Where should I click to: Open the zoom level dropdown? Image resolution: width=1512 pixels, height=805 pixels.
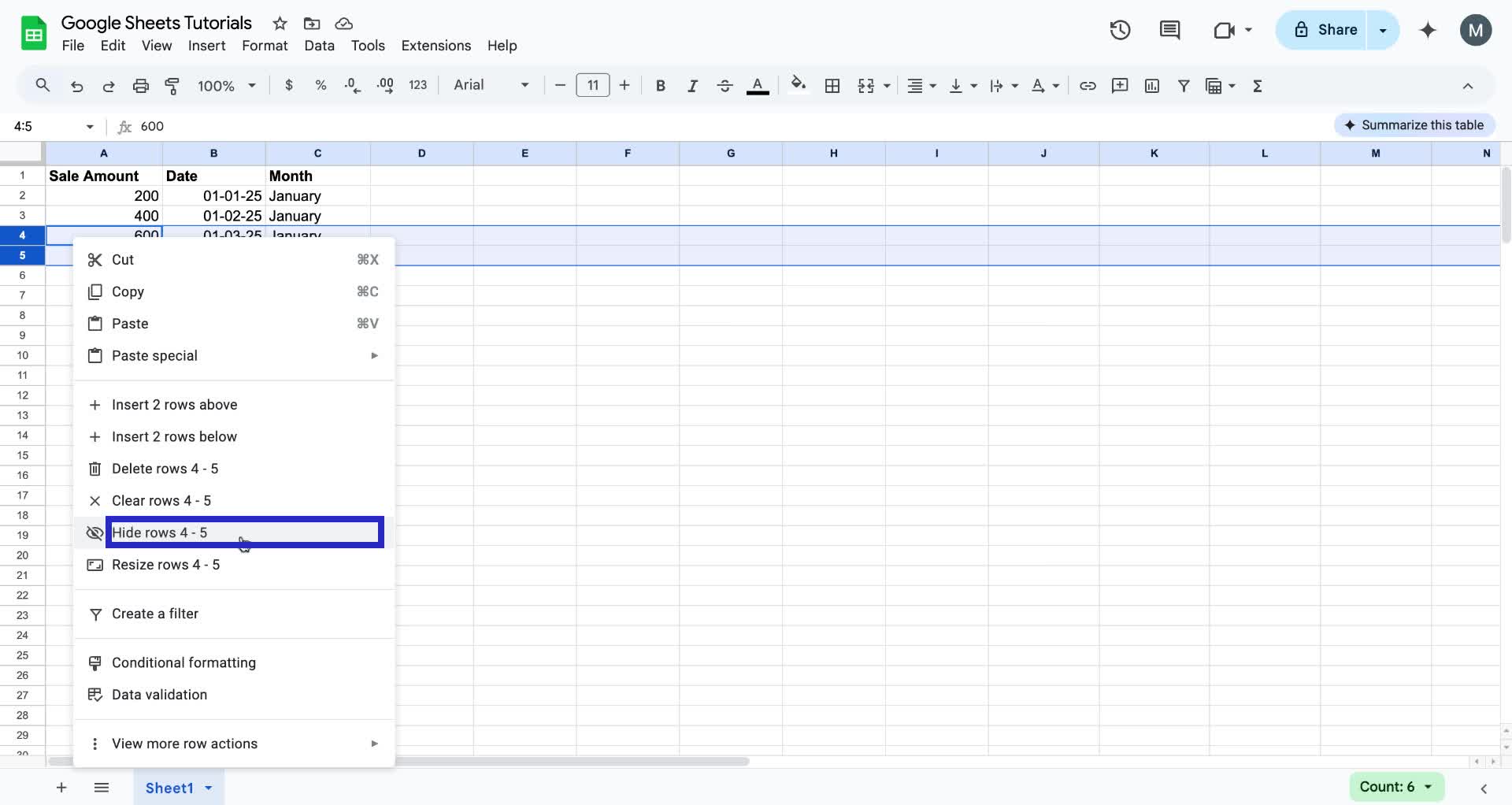tap(226, 85)
